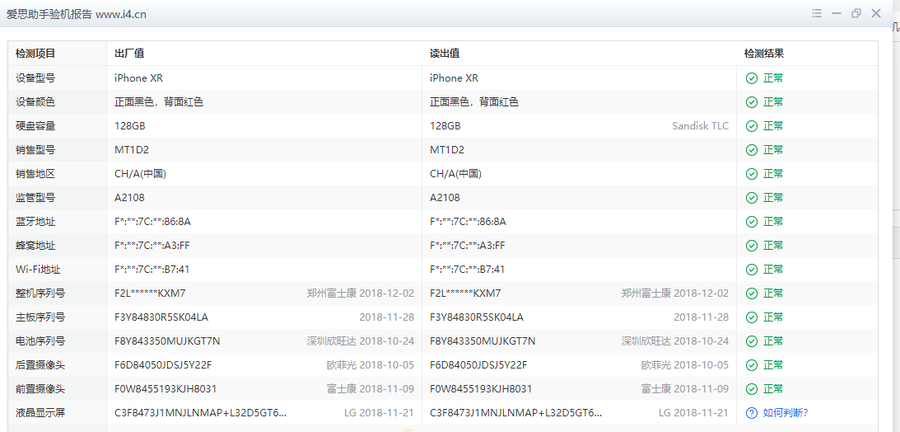
Task: Click F0W8455193KJH8031 in 出厂值 column
Action: [x=165, y=389]
